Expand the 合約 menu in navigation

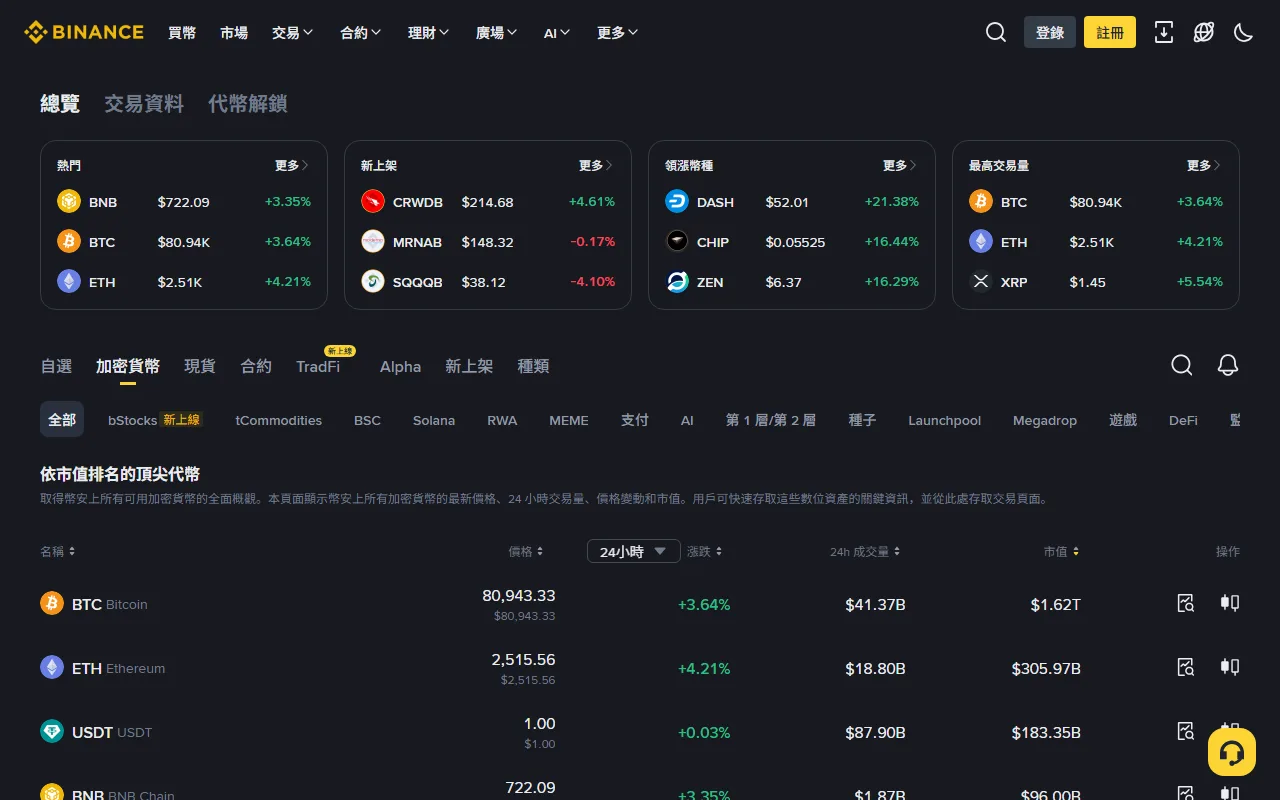point(360,32)
